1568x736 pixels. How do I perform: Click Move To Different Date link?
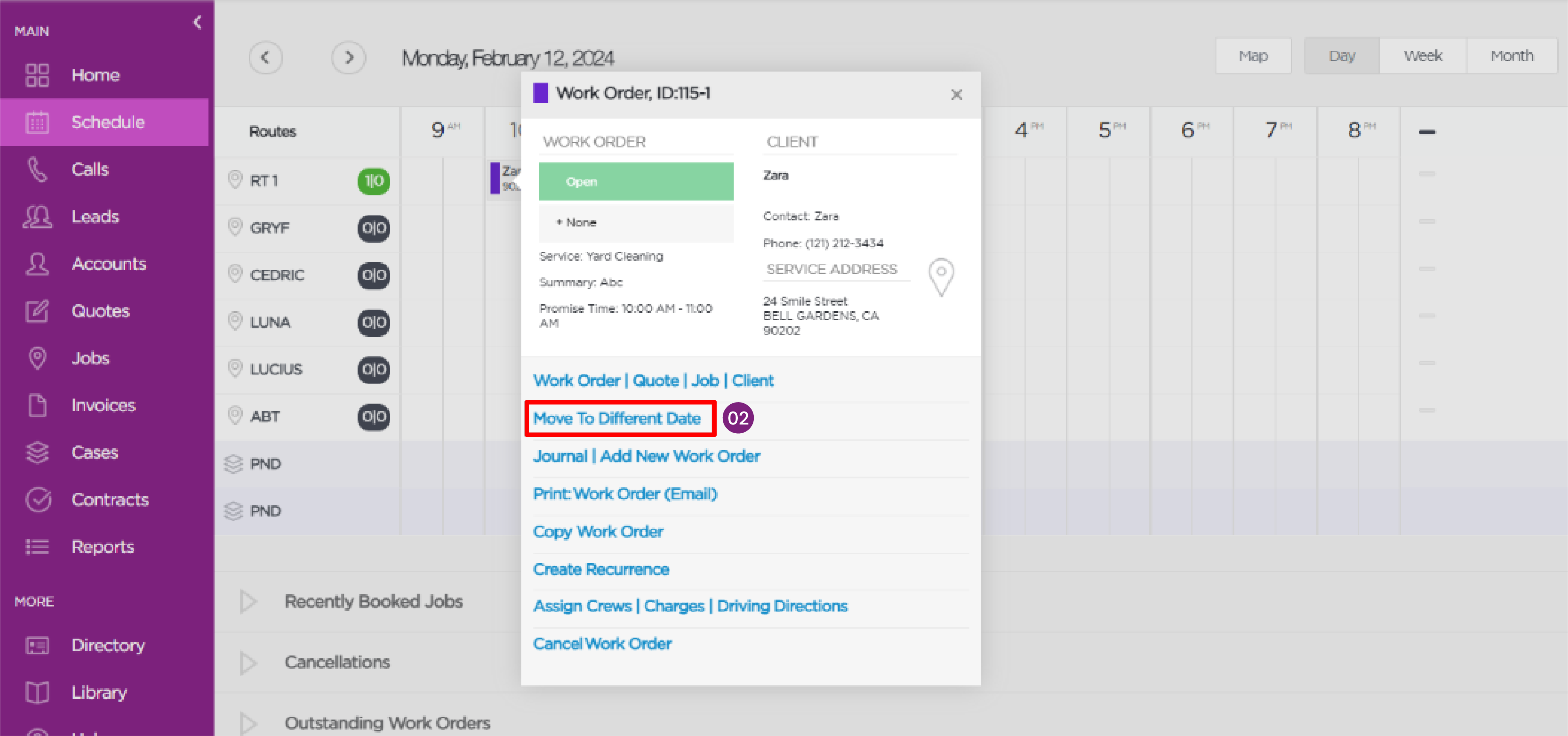[616, 419]
